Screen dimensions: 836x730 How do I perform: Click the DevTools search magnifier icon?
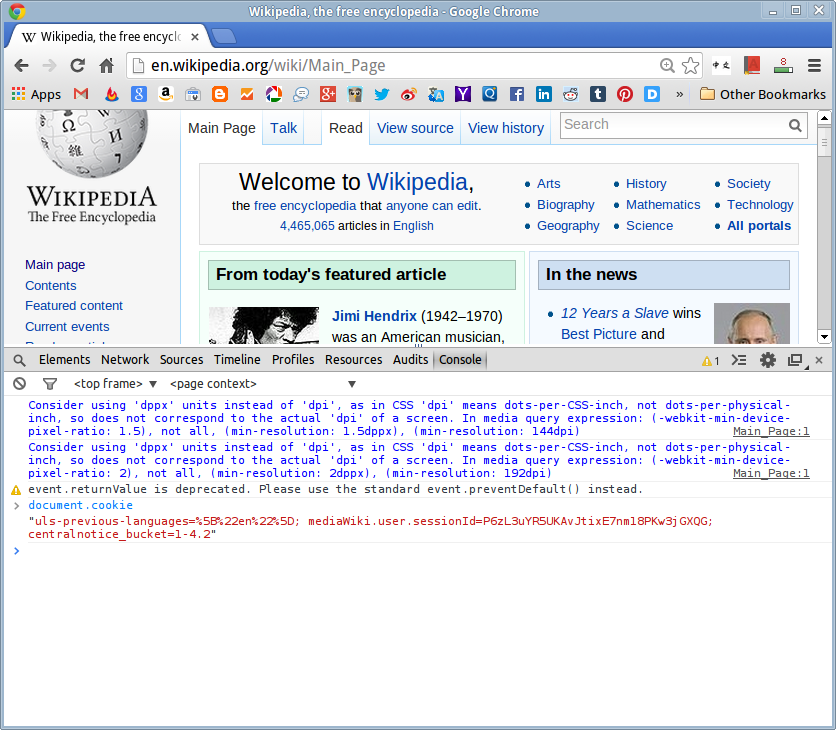tap(19, 360)
